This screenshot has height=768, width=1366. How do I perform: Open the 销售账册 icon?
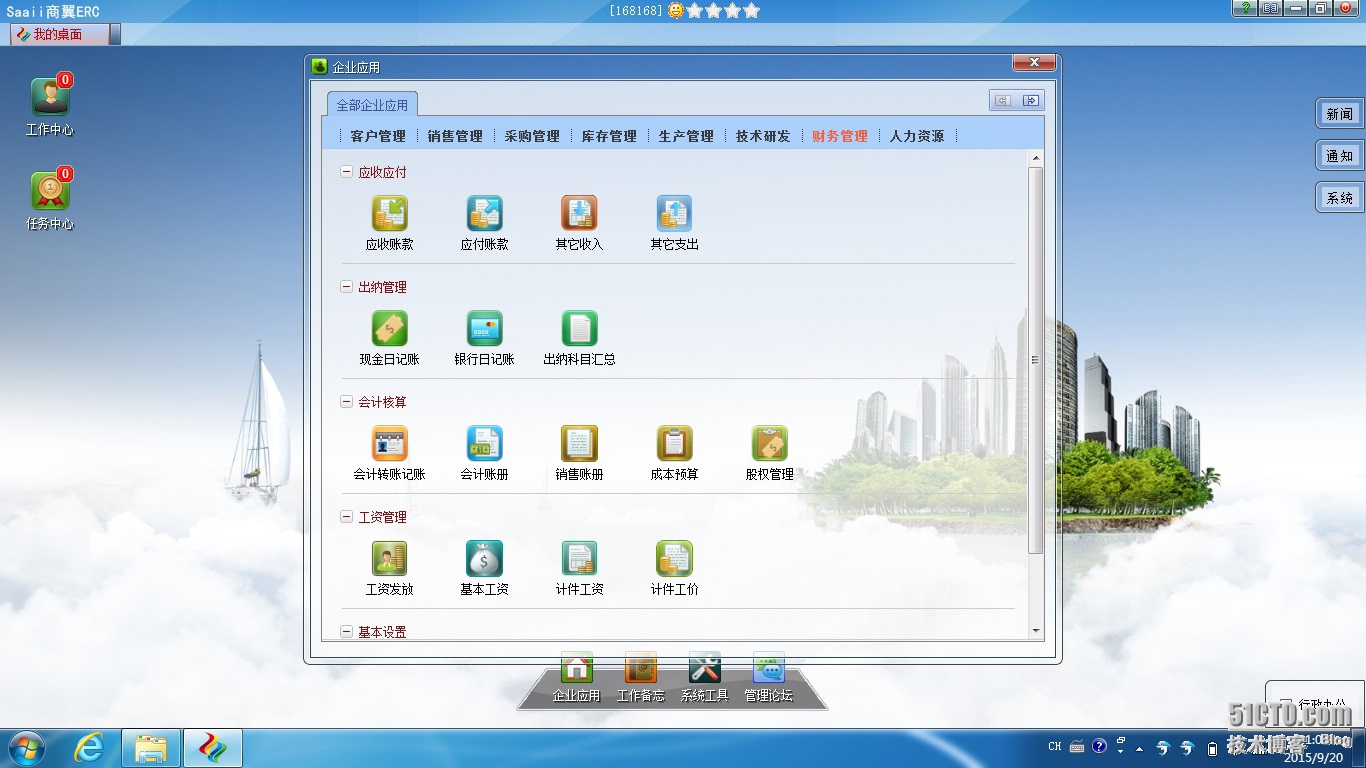(579, 444)
